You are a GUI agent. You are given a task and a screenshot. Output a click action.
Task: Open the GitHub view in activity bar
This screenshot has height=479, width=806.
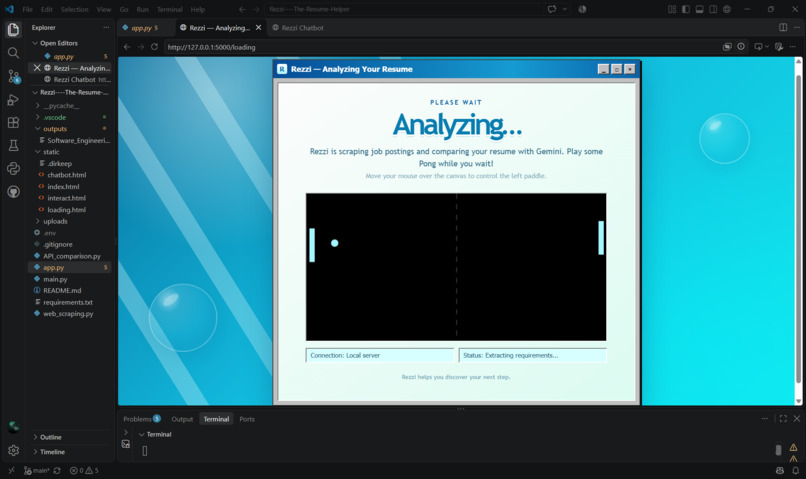(13, 192)
